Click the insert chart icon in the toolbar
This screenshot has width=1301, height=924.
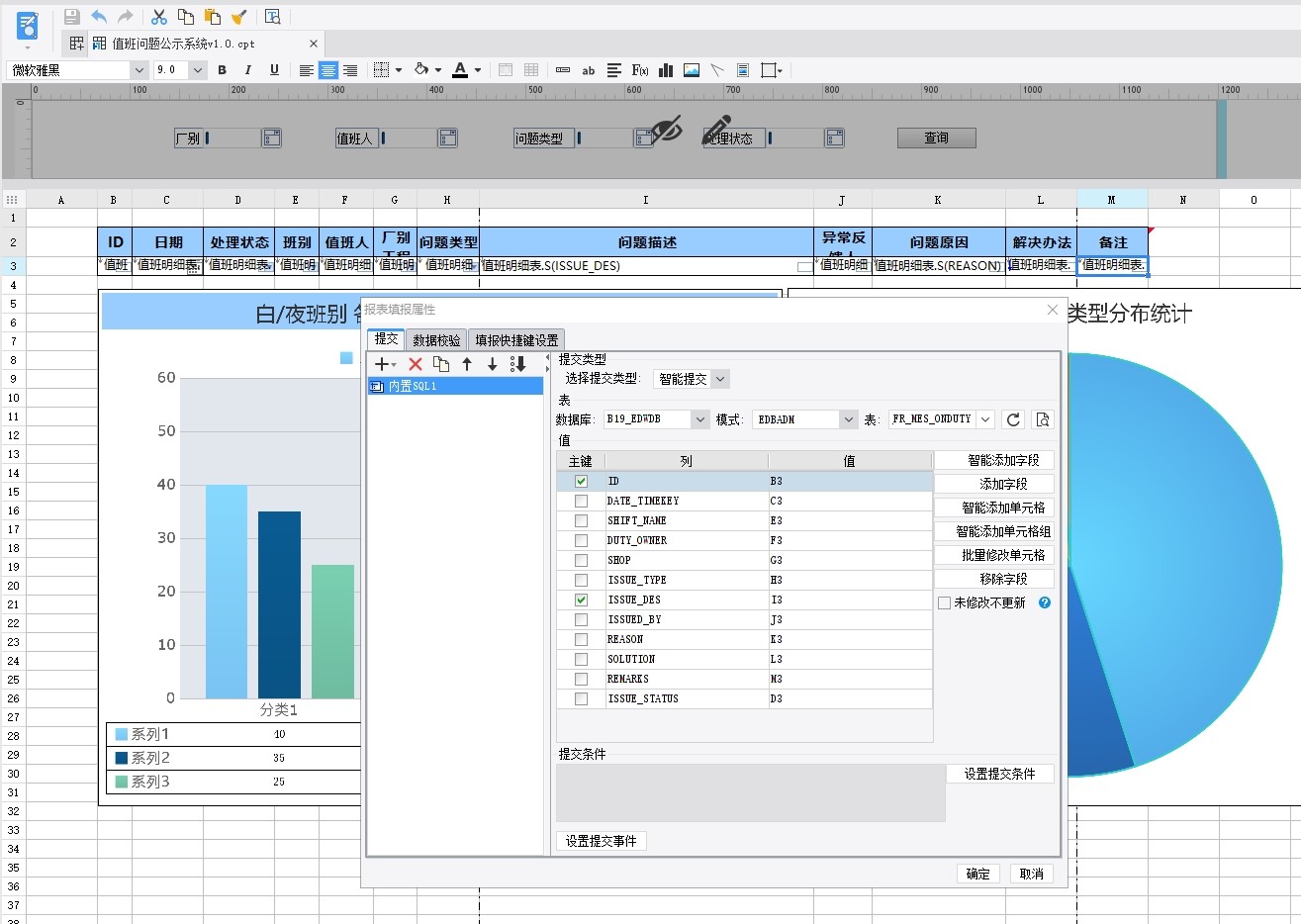pyautogui.click(x=666, y=70)
